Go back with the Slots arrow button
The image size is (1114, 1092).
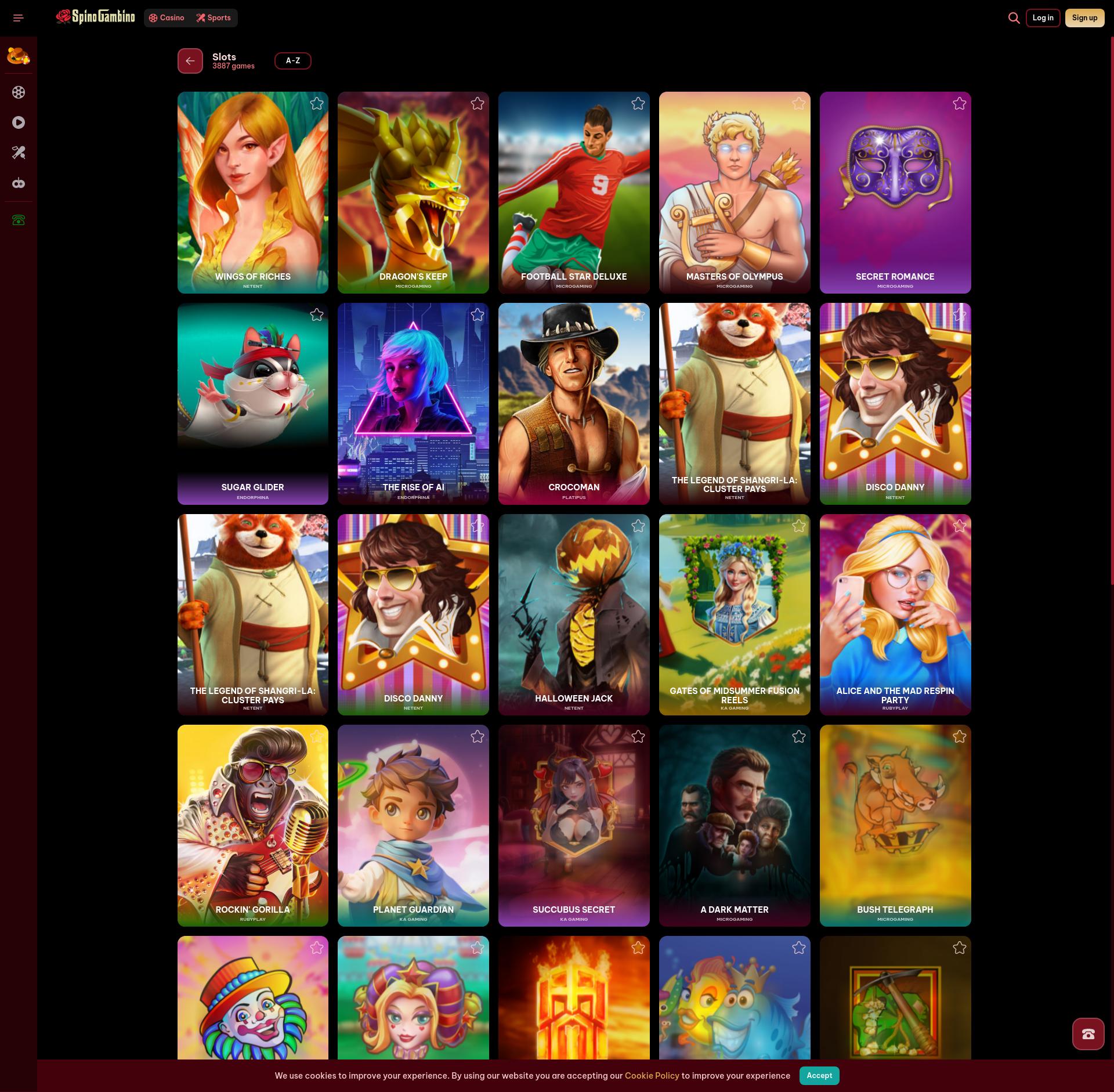click(x=190, y=61)
